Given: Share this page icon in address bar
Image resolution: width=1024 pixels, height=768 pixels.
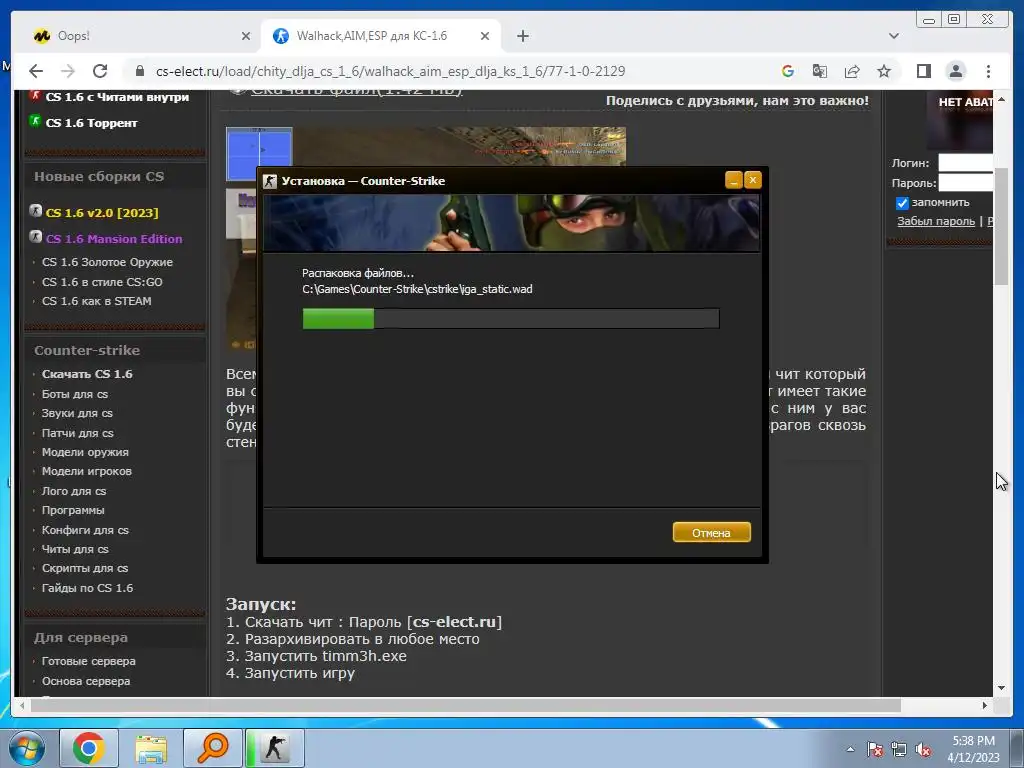Looking at the screenshot, I should click(852, 71).
